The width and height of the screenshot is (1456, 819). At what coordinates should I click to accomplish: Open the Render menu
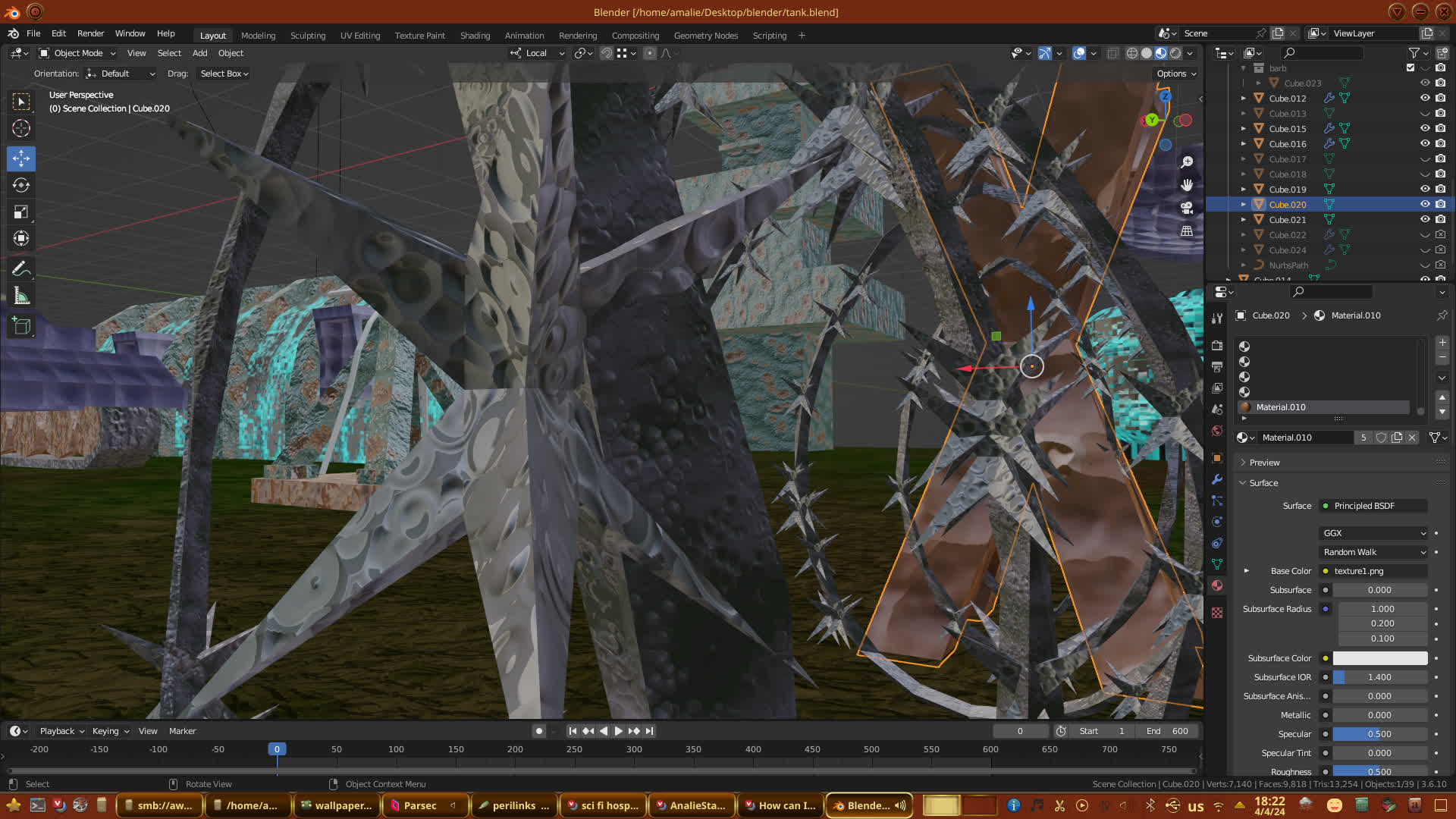(x=90, y=33)
